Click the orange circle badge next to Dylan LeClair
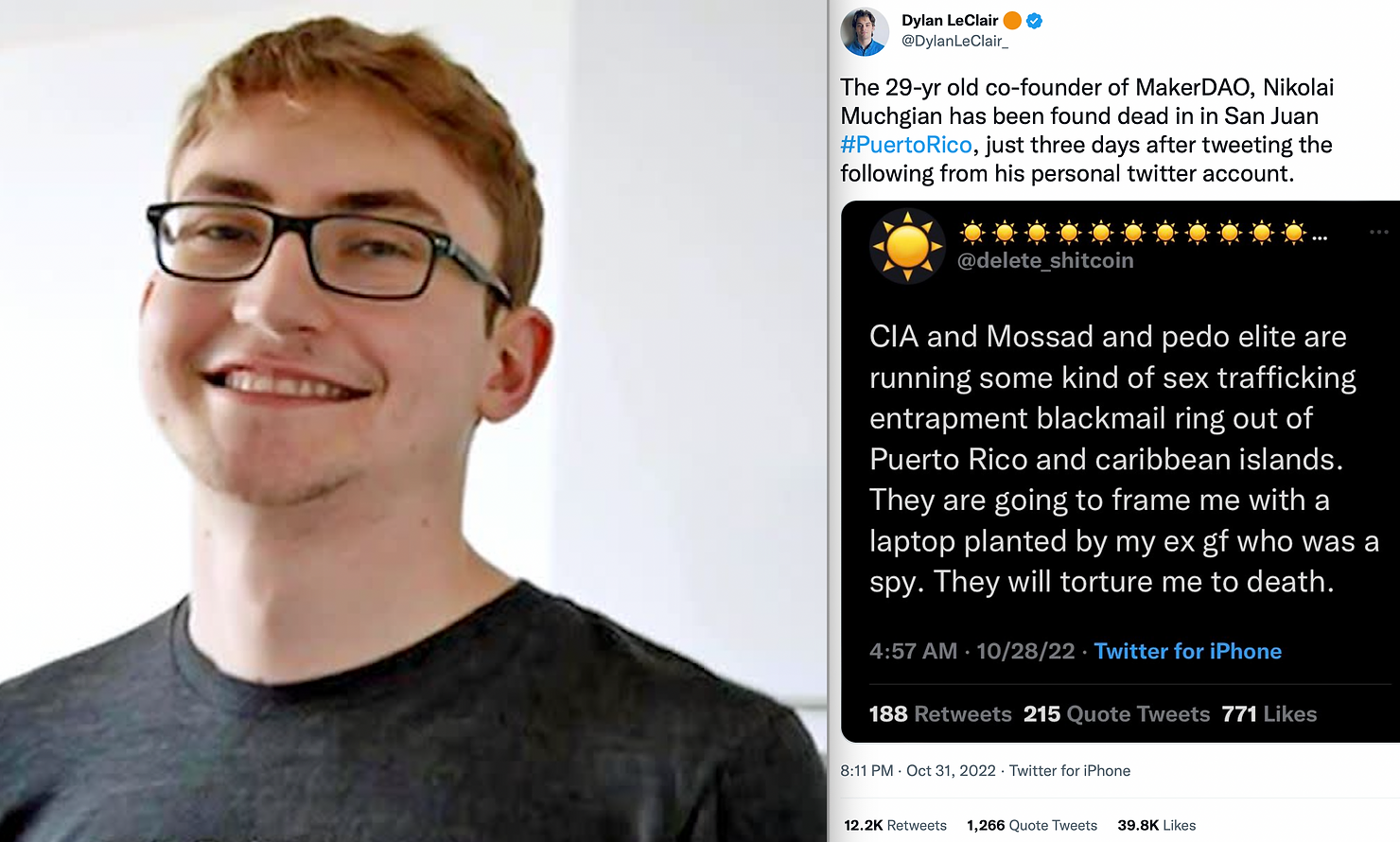This screenshot has height=842, width=1400. (x=1012, y=21)
